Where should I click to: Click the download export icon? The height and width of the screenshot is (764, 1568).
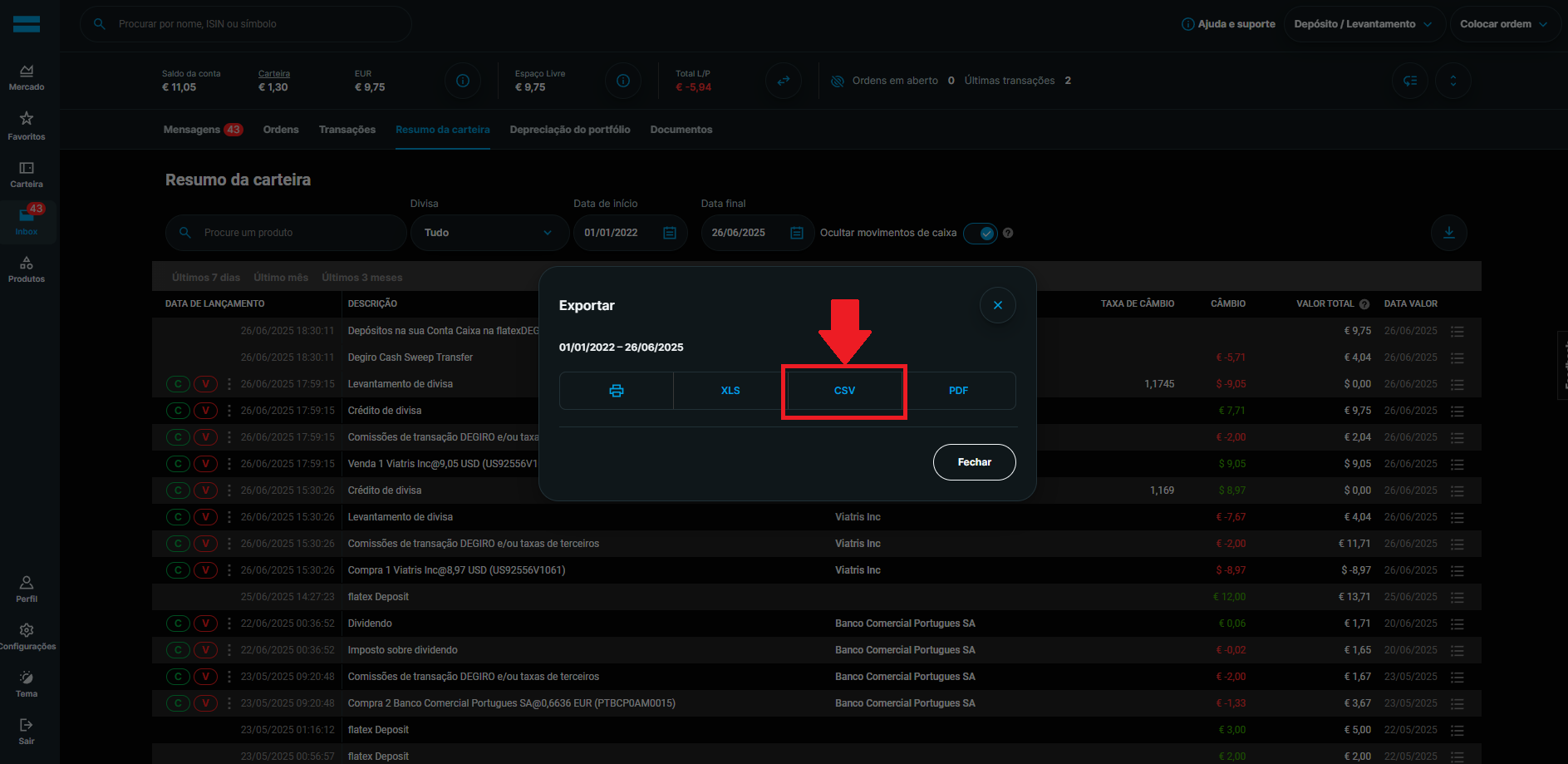[x=1449, y=233]
